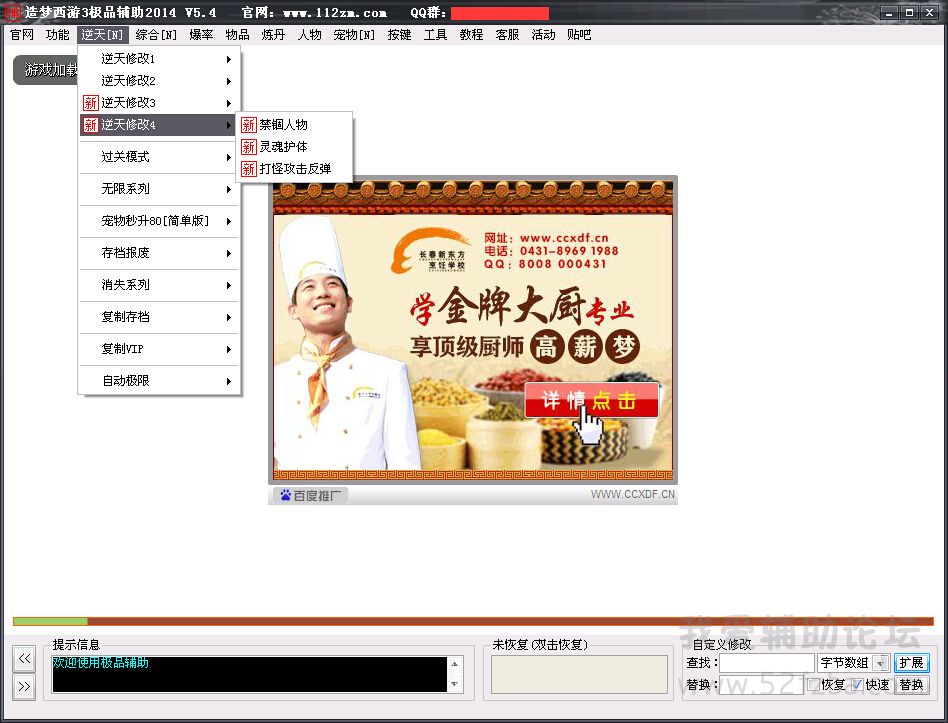Viewport: 948px width, 723px height.
Task: Toggle the 快速 checkbox
Action: (857, 684)
